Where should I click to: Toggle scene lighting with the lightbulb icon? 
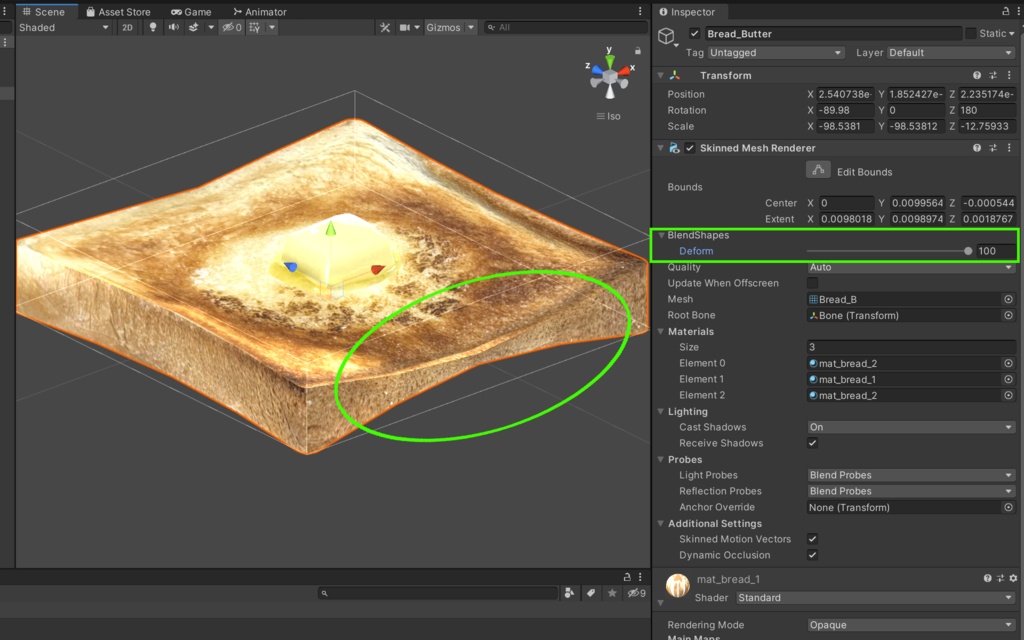(153, 28)
